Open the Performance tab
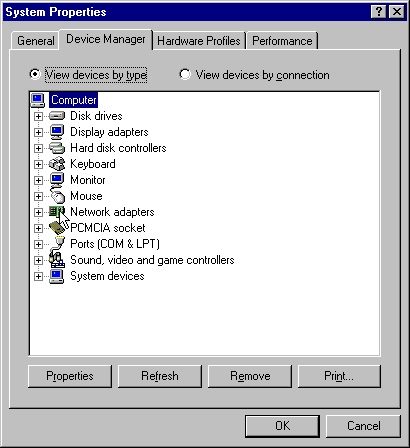The height and width of the screenshot is (448, 410). click(x=282, y=41)
